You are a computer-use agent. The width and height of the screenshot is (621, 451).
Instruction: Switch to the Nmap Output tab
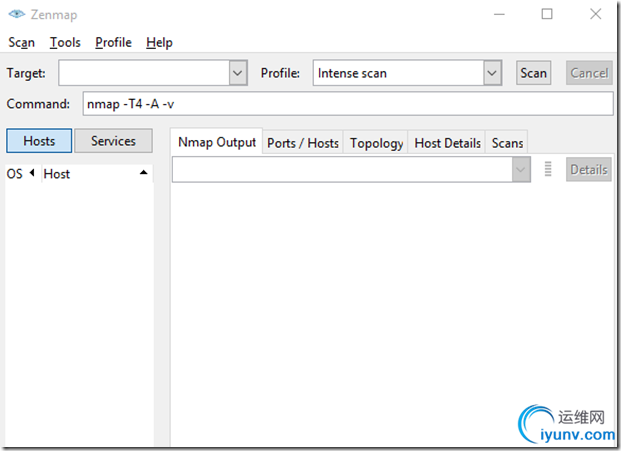(217, 142)
